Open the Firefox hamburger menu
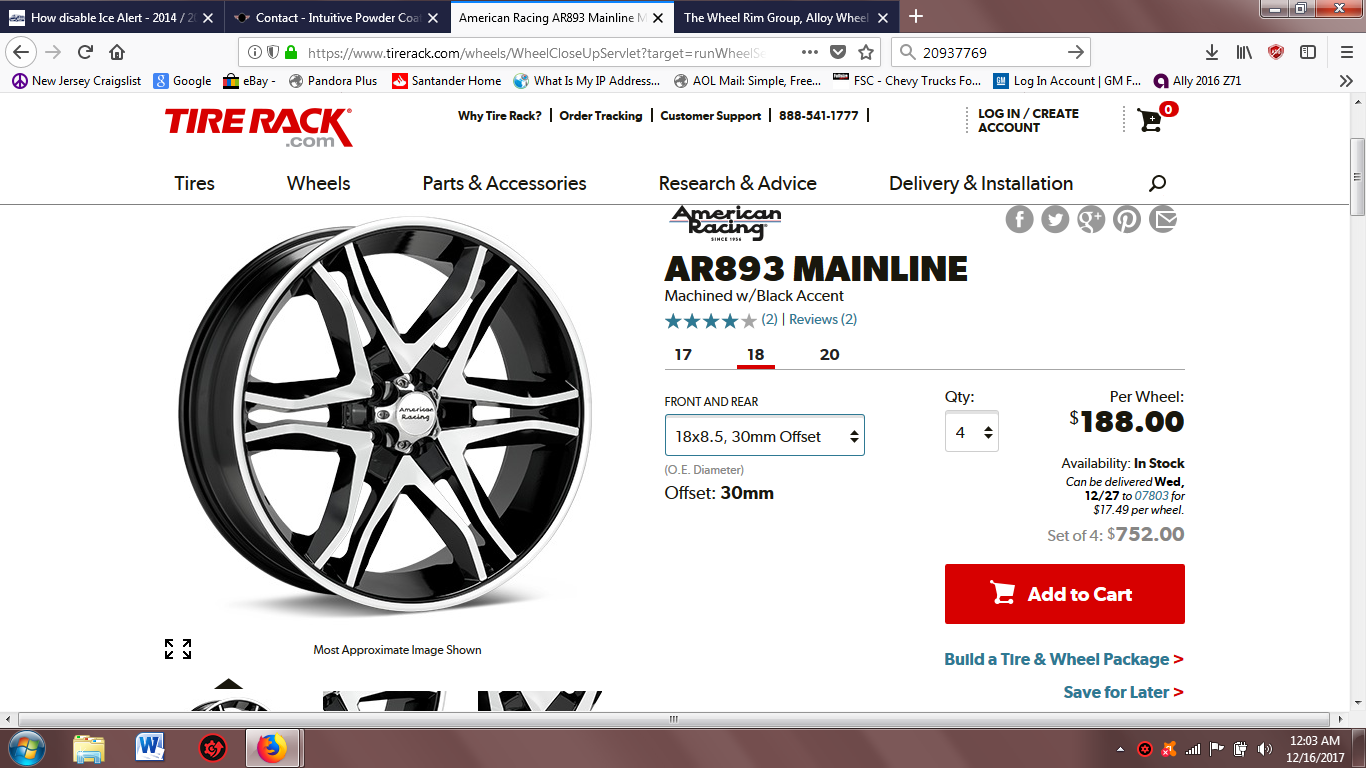Screen dimensions: 1366x768 click(x=1346, y=52)
